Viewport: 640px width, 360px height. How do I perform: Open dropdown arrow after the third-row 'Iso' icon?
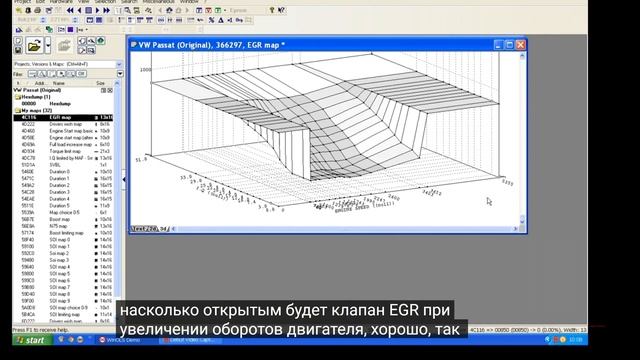(87, 29)
